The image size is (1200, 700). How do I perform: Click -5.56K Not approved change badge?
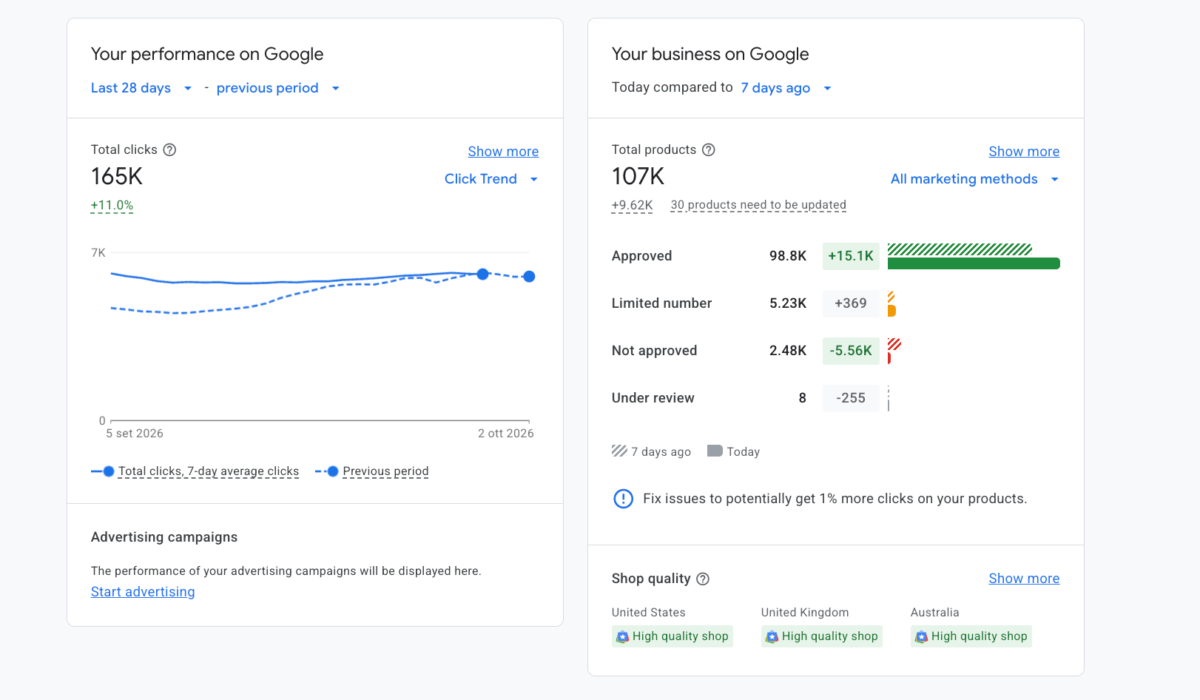(851, 351)
